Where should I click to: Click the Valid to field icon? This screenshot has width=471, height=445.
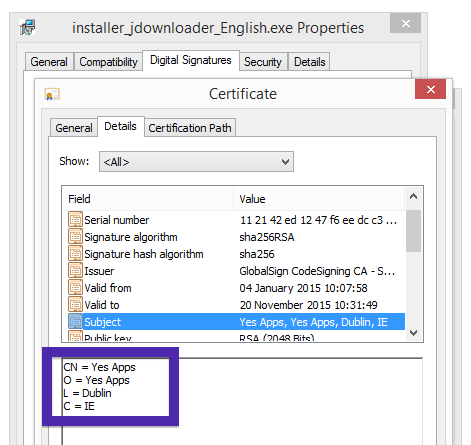click(75, 304)
